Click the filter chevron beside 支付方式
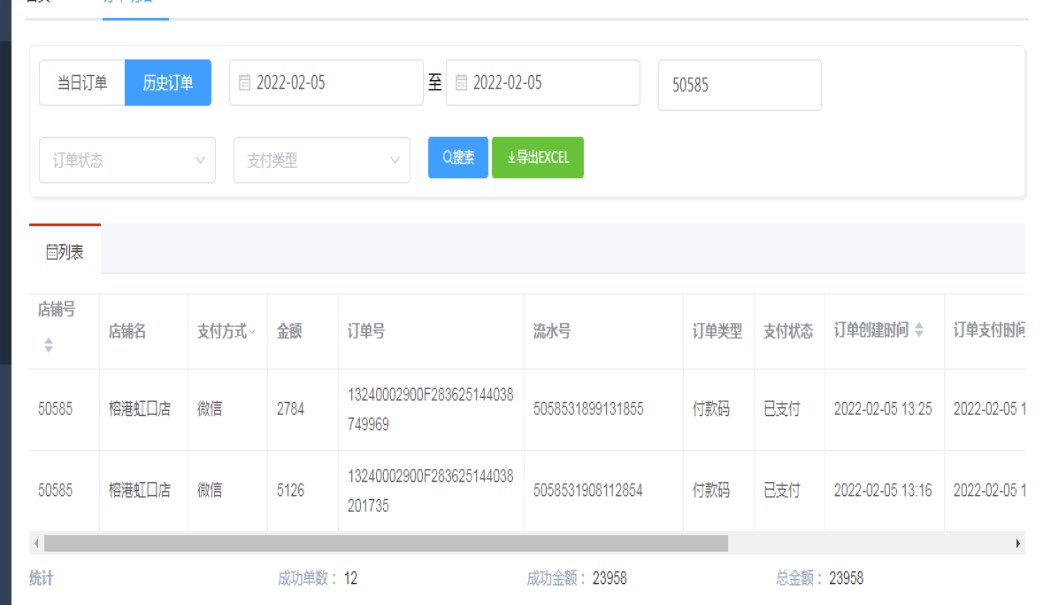Viewport: 1043px width, 605px height. pyautogui.click(x=252, y=332)
